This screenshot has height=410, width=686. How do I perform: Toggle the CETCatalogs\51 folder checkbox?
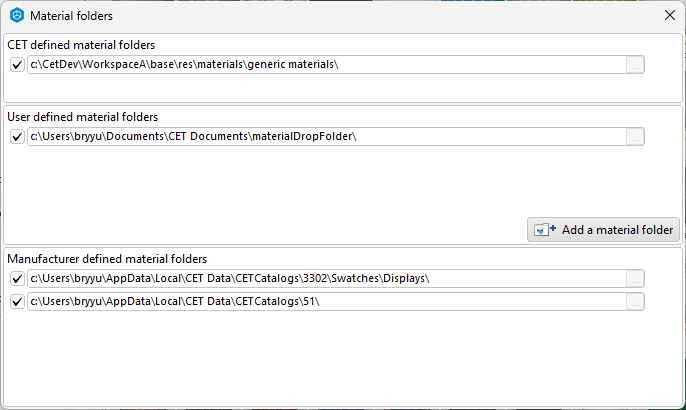pyautogui.click(x=17, y=301)
